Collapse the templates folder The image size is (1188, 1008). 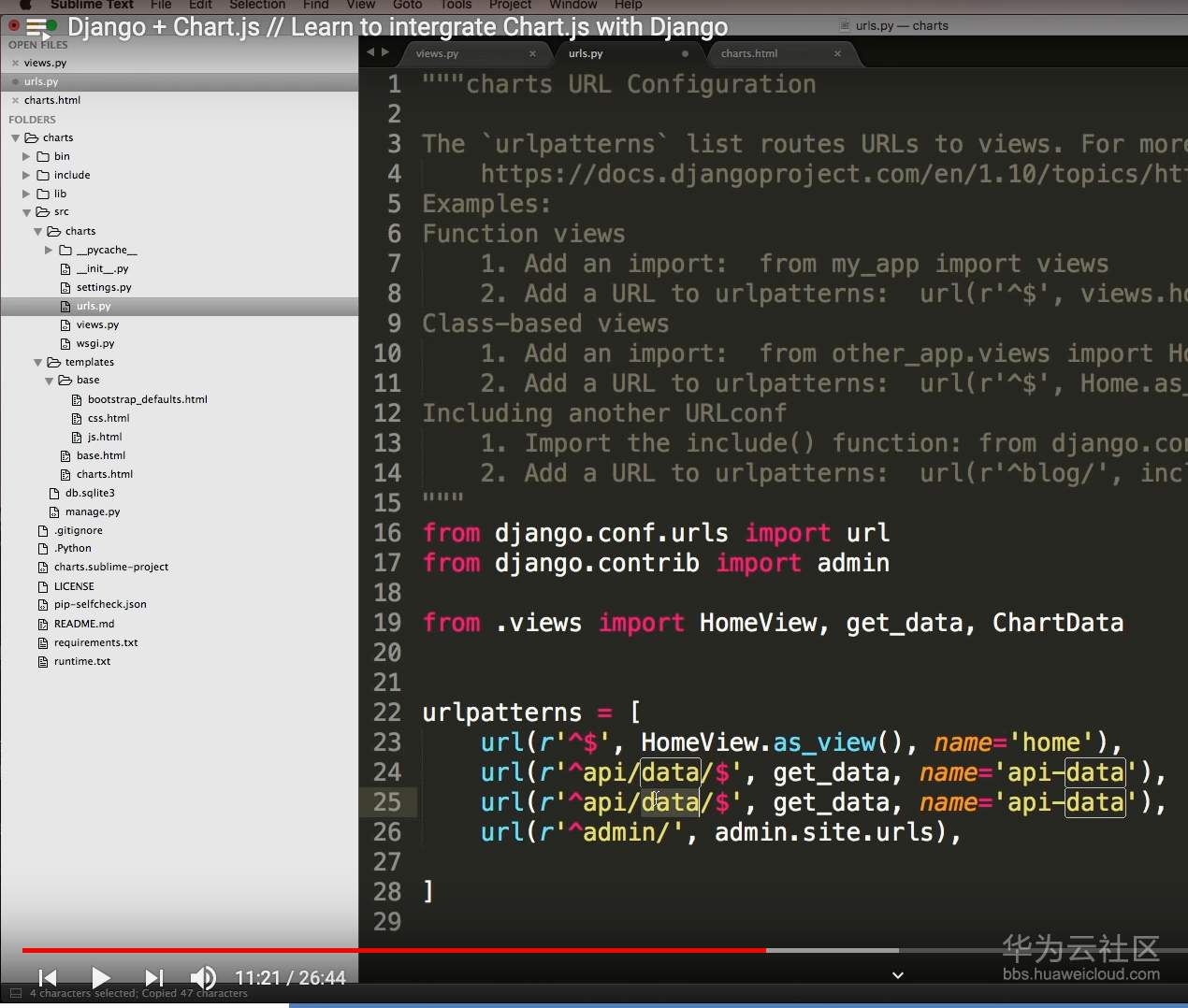point(37,362)
